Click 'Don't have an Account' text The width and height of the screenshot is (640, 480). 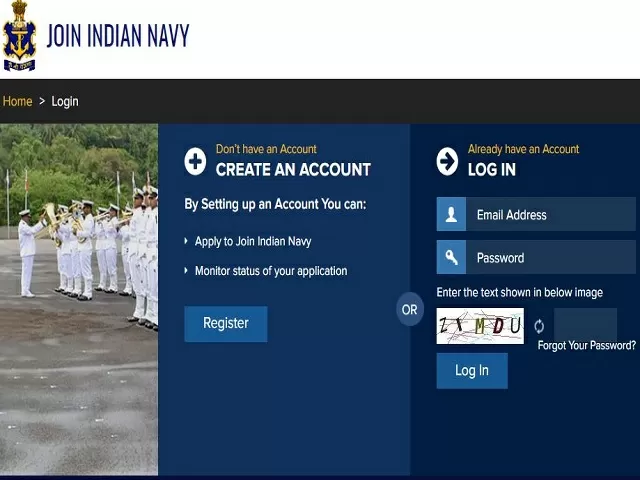tap(266, 149)
